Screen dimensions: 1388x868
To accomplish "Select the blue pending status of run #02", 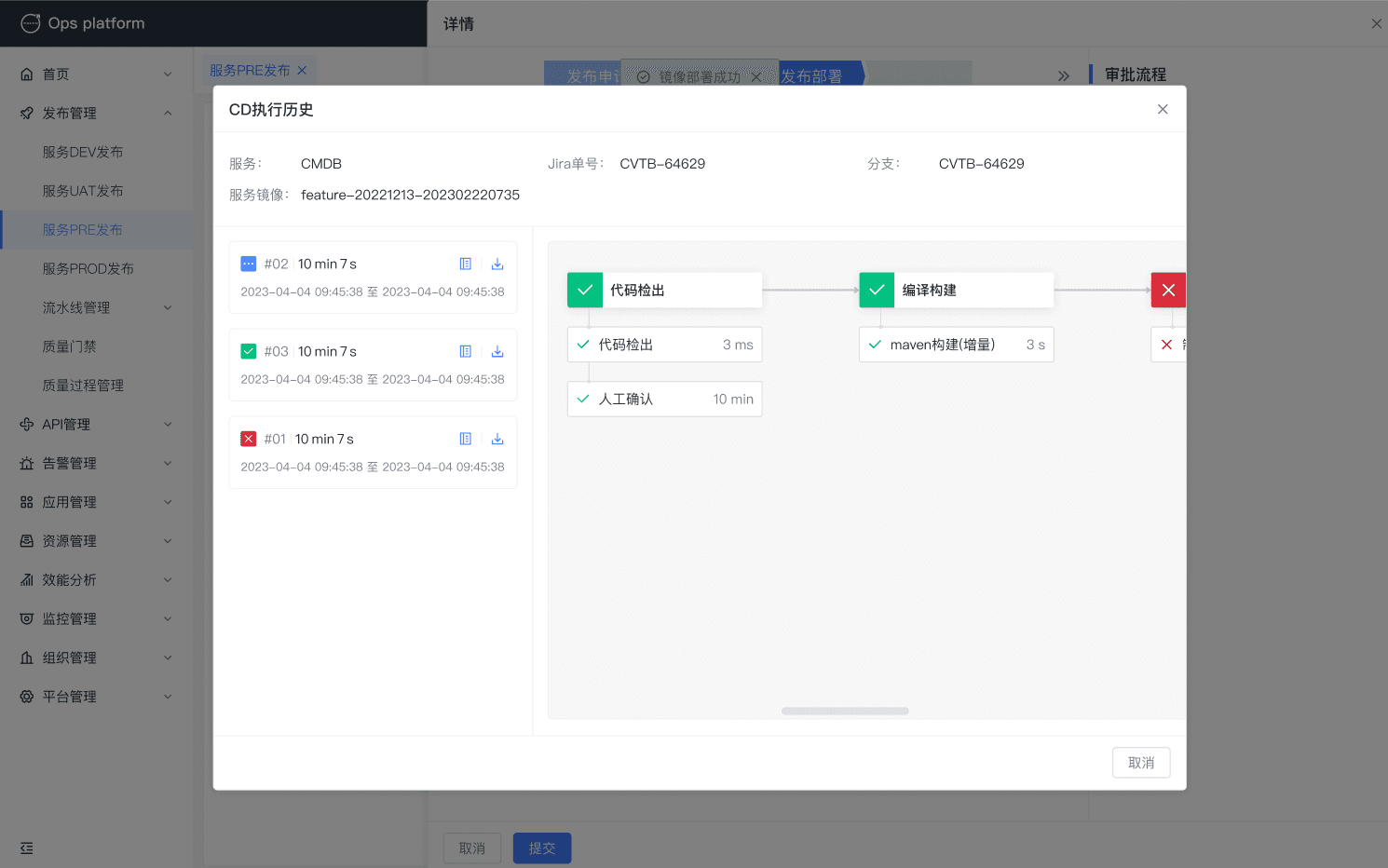I will 249,264.
